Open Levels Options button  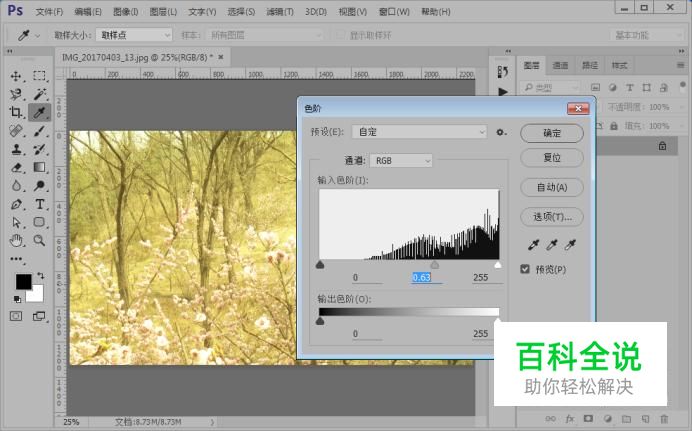point(552,217)
